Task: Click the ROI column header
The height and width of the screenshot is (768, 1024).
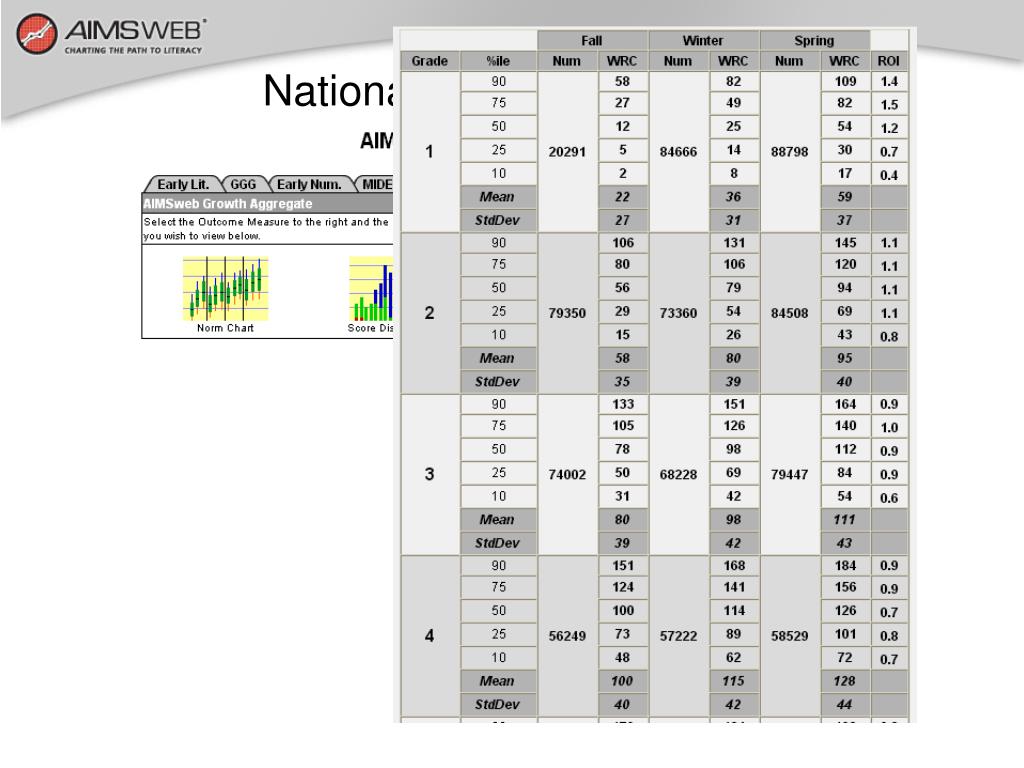Action: (889, 61)
